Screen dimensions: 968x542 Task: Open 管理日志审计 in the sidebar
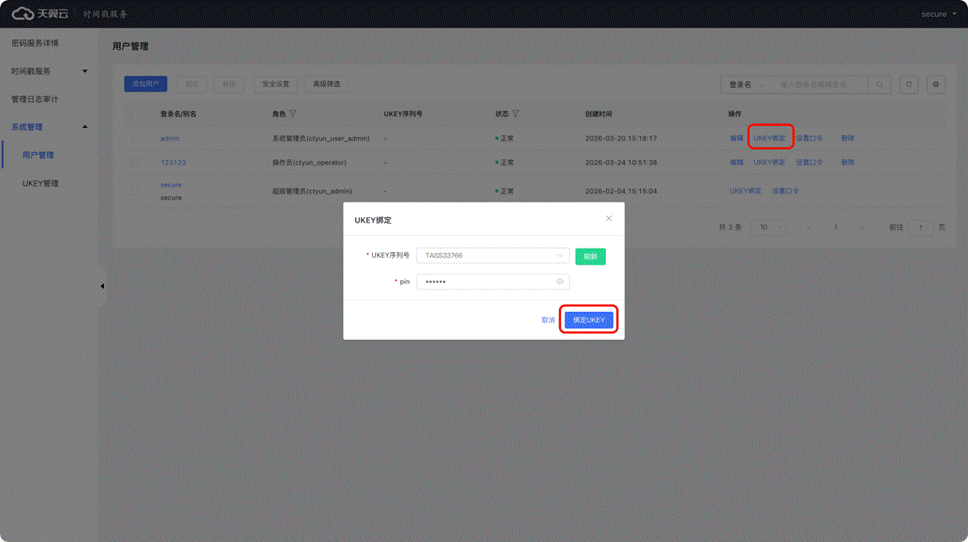(x=35, y=99)
